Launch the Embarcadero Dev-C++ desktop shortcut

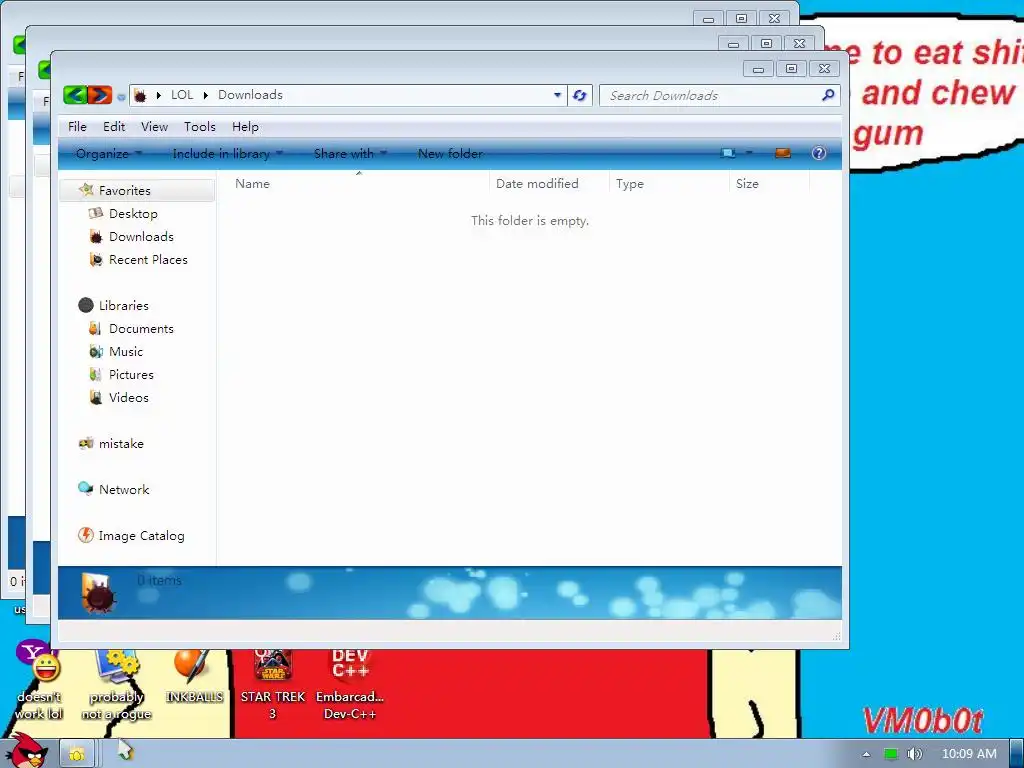click(x=350, y=684)
